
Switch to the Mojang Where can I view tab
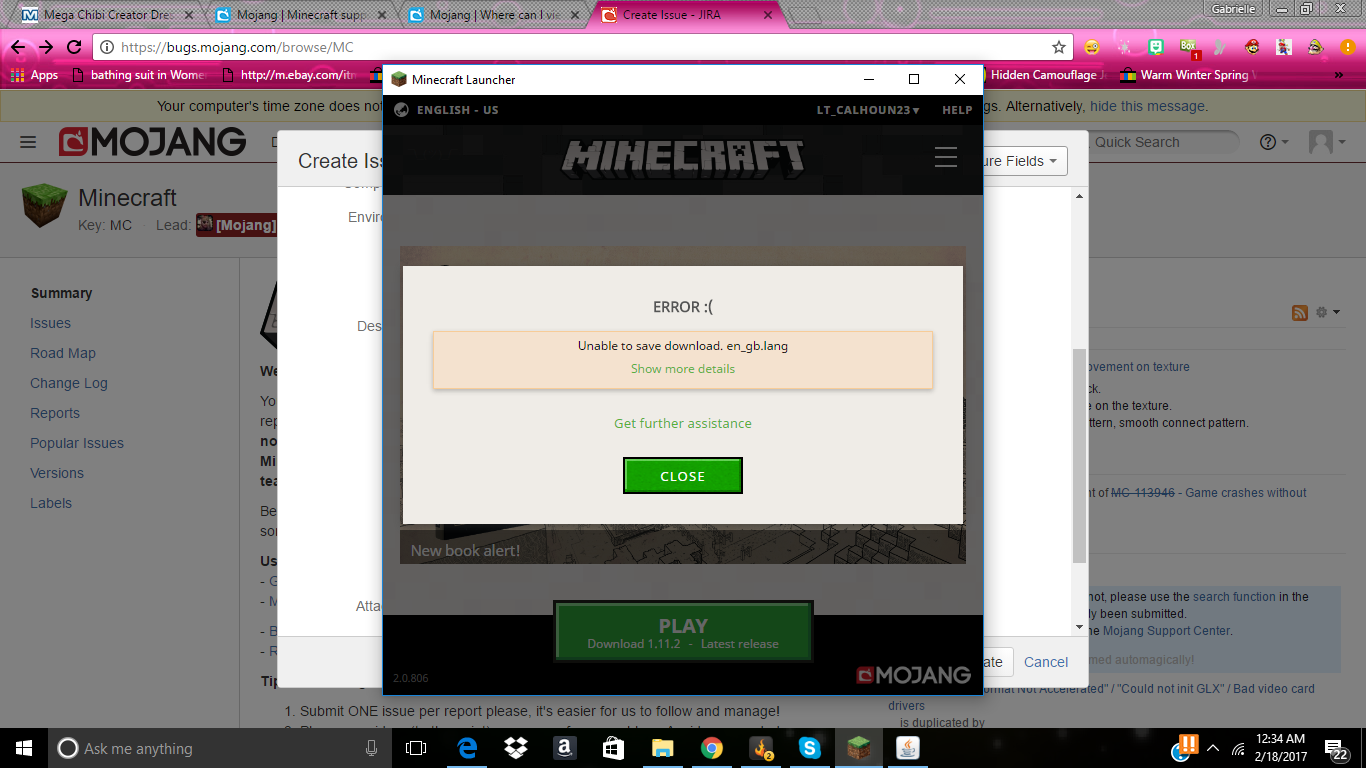click(493, 15)
